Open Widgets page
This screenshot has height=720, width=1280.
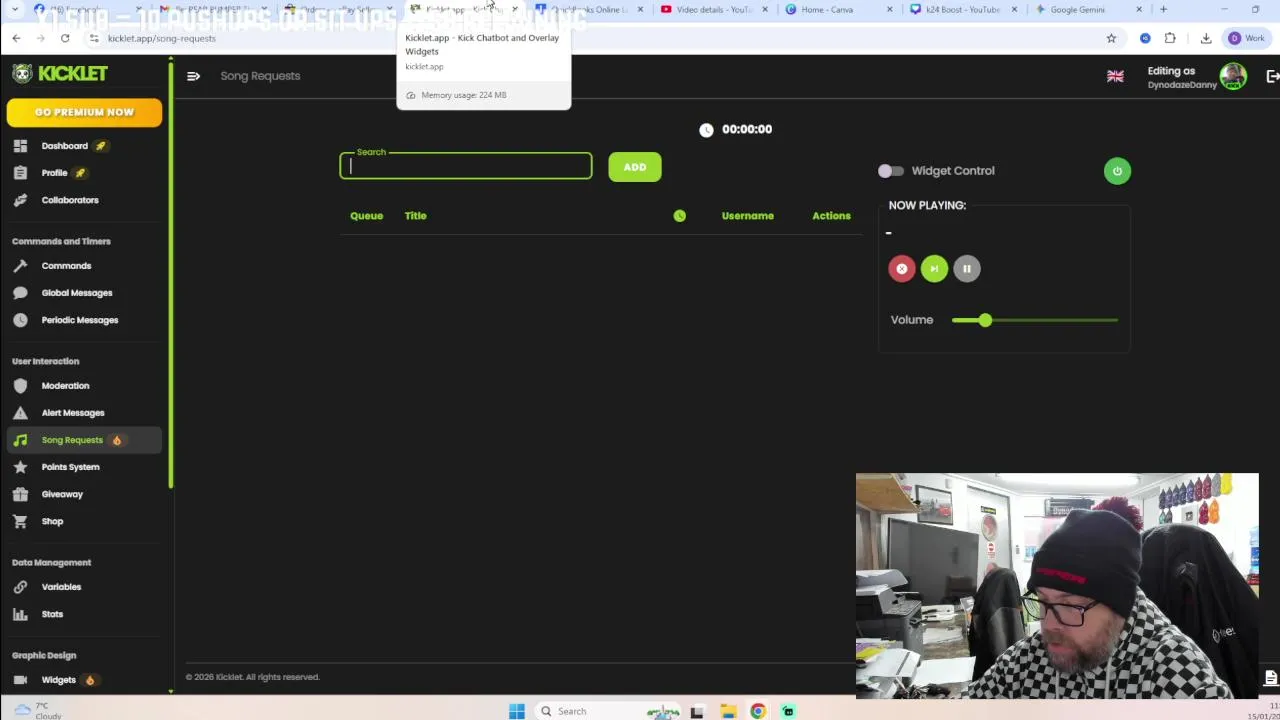[x=58, y=680]
